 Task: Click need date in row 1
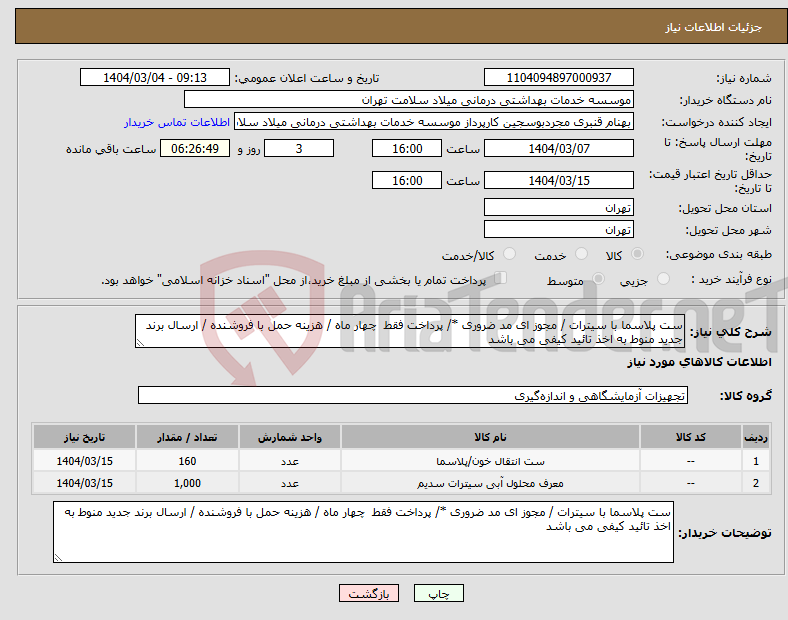point(84,461)
